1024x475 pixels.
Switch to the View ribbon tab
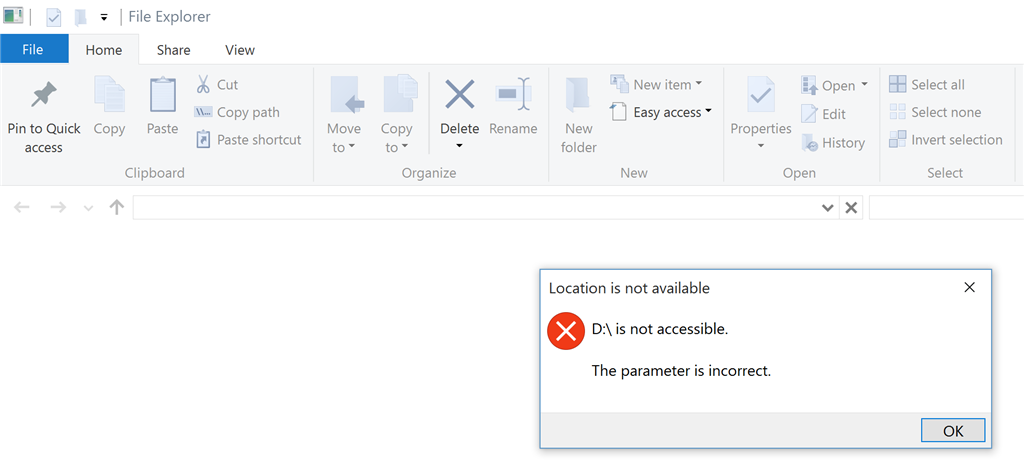pos(240,50)
